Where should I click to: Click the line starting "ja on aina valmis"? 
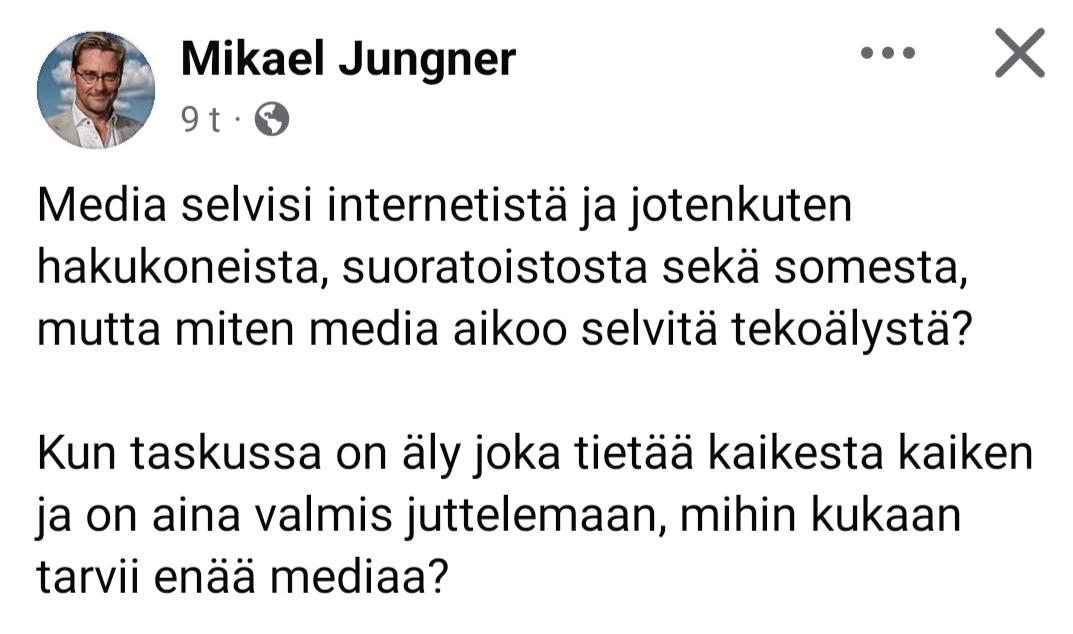[x=499, y=516]
